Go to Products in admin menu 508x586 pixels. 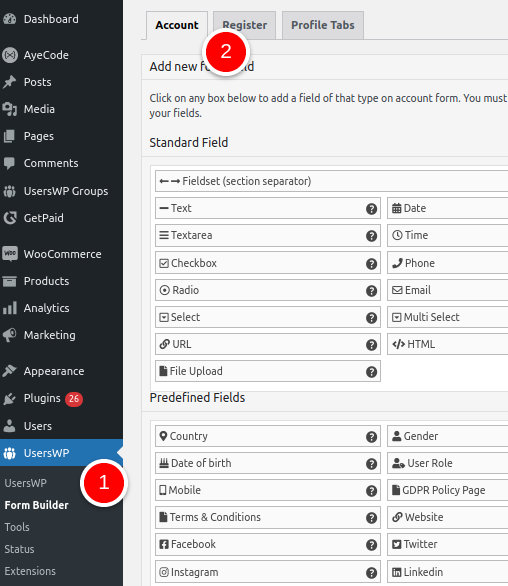(x=61, y=281)
